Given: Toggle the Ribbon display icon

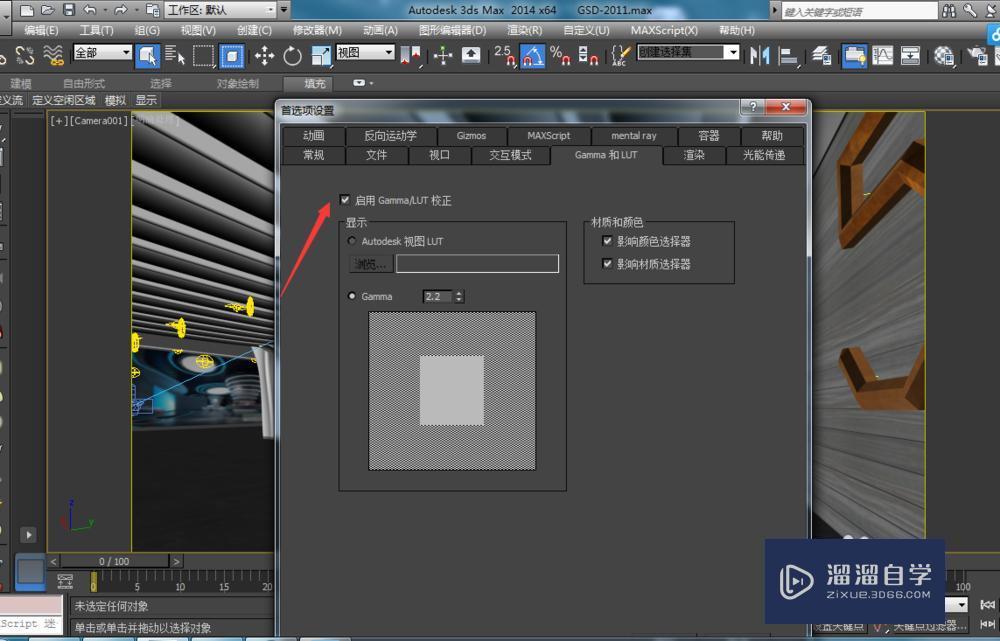Looking at the screenshot, I should (854, 55).
